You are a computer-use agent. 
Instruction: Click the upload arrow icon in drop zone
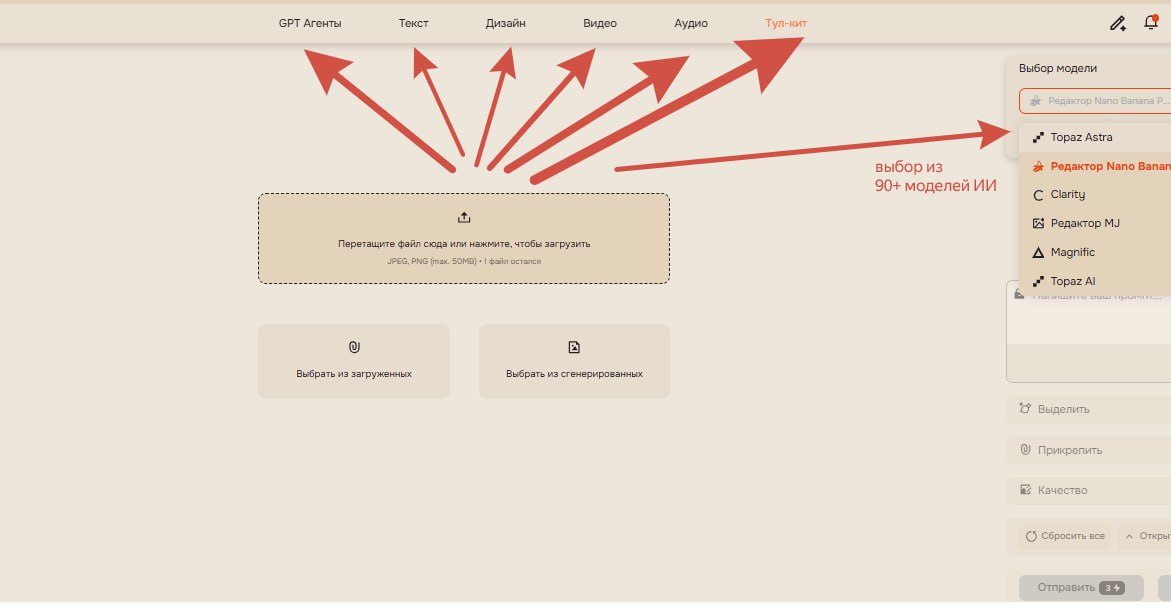[464, 217]
